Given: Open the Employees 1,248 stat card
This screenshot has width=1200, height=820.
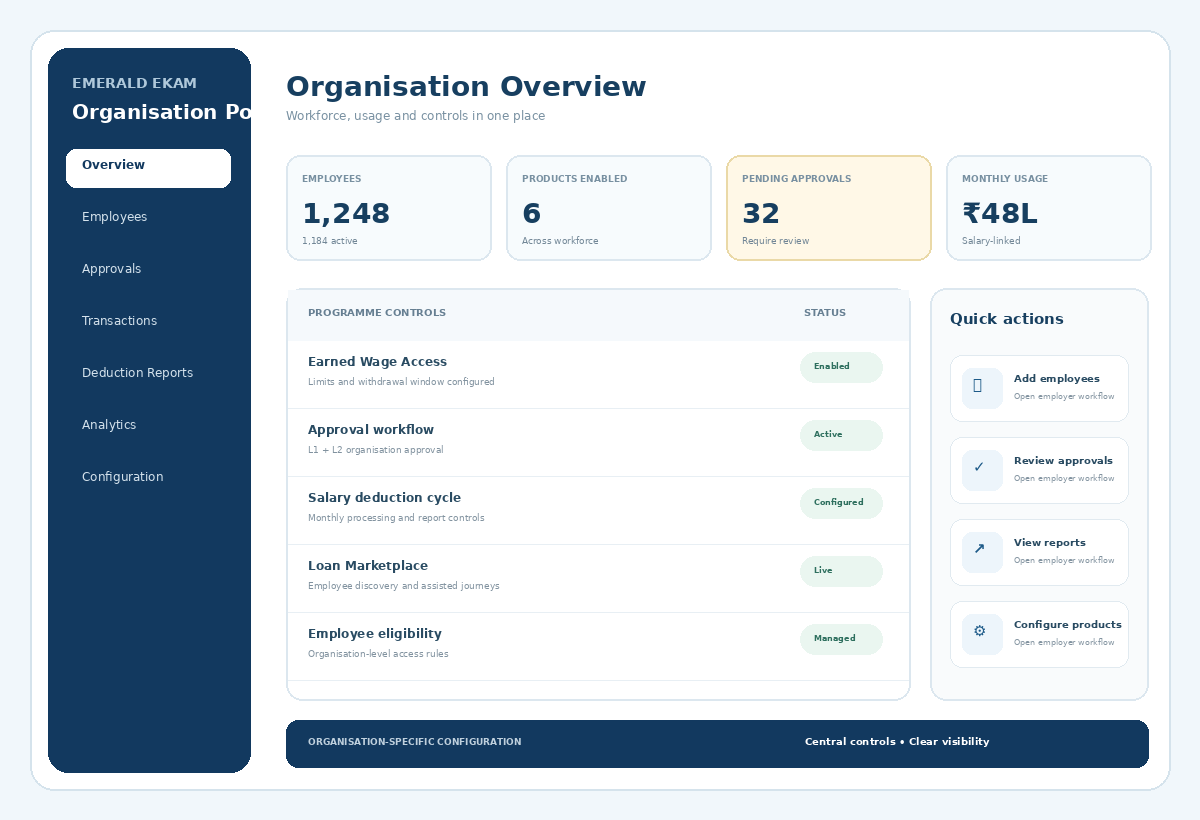Looking at the screenshot, I should coord(389,208).
